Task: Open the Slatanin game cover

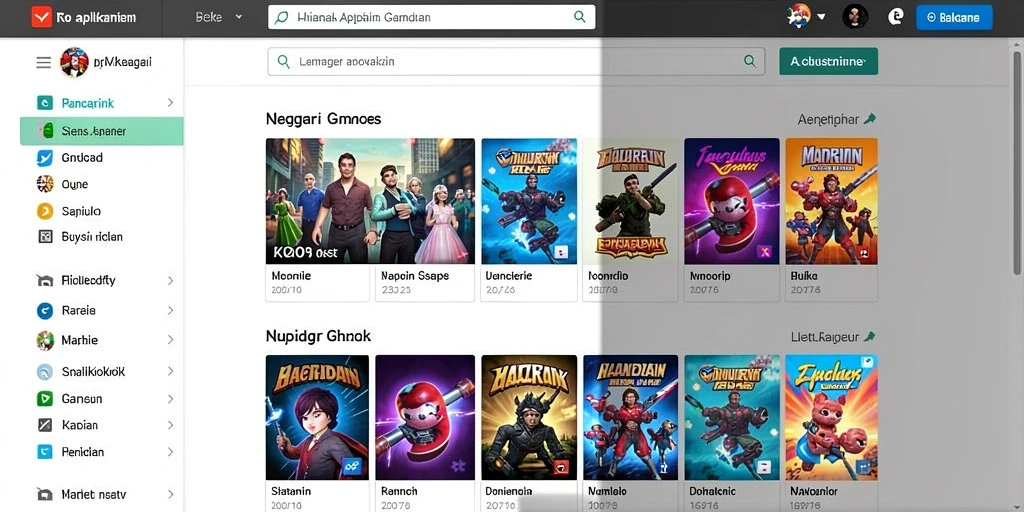Action: point(317,417)
